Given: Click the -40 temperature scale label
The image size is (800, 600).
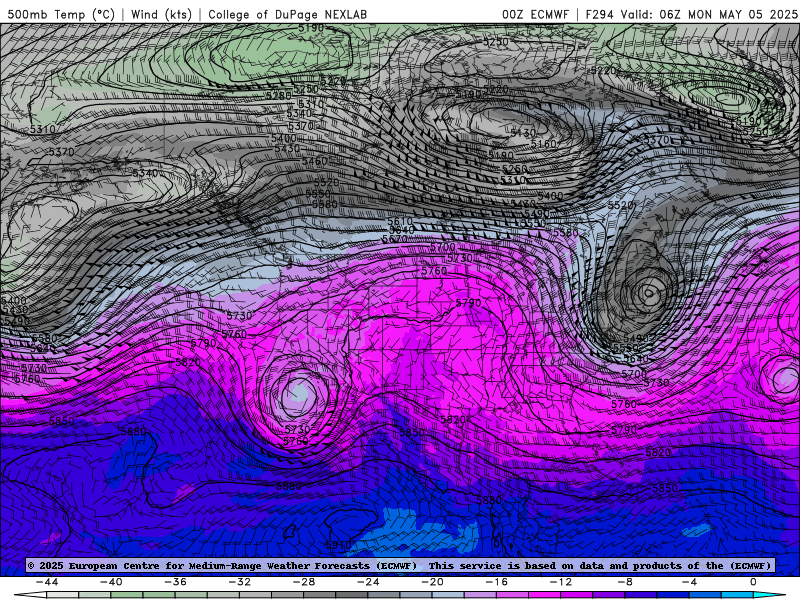Looking at the screenshot, I should 111,582.
